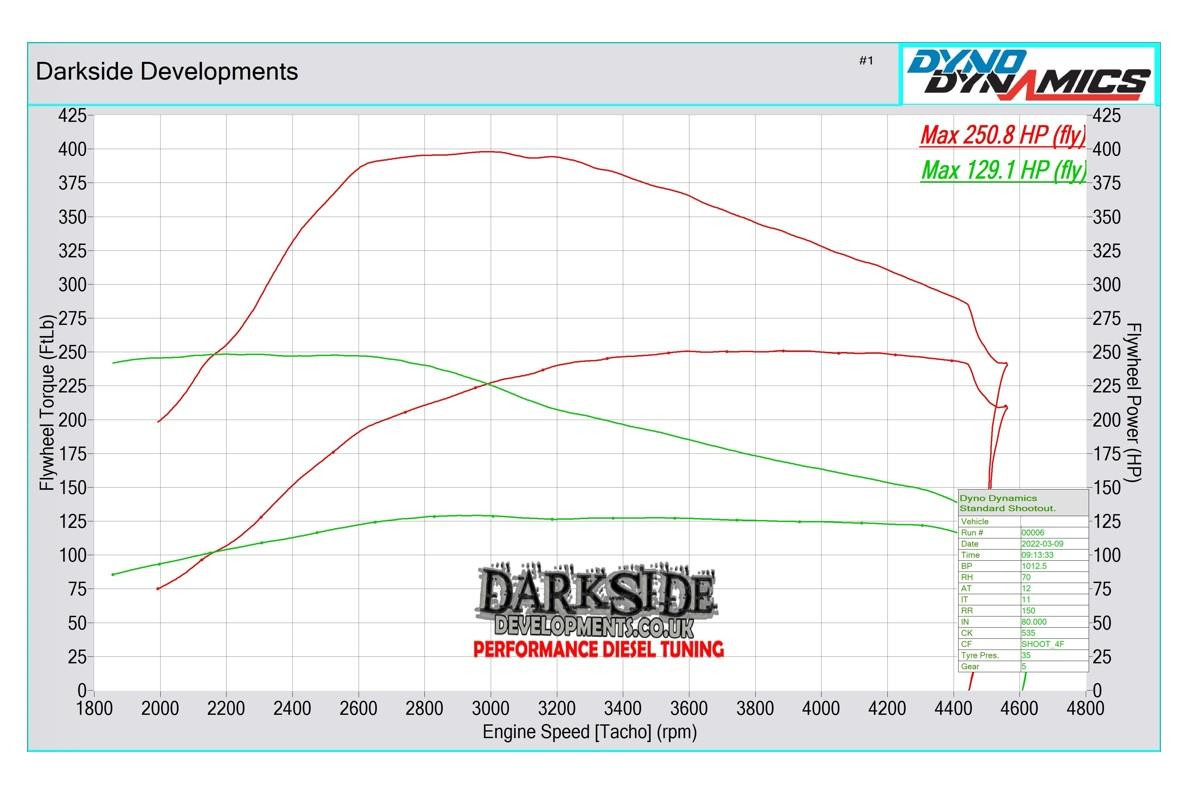Click 425 on the Flywheel Power axis

(x=1105, y=115)
